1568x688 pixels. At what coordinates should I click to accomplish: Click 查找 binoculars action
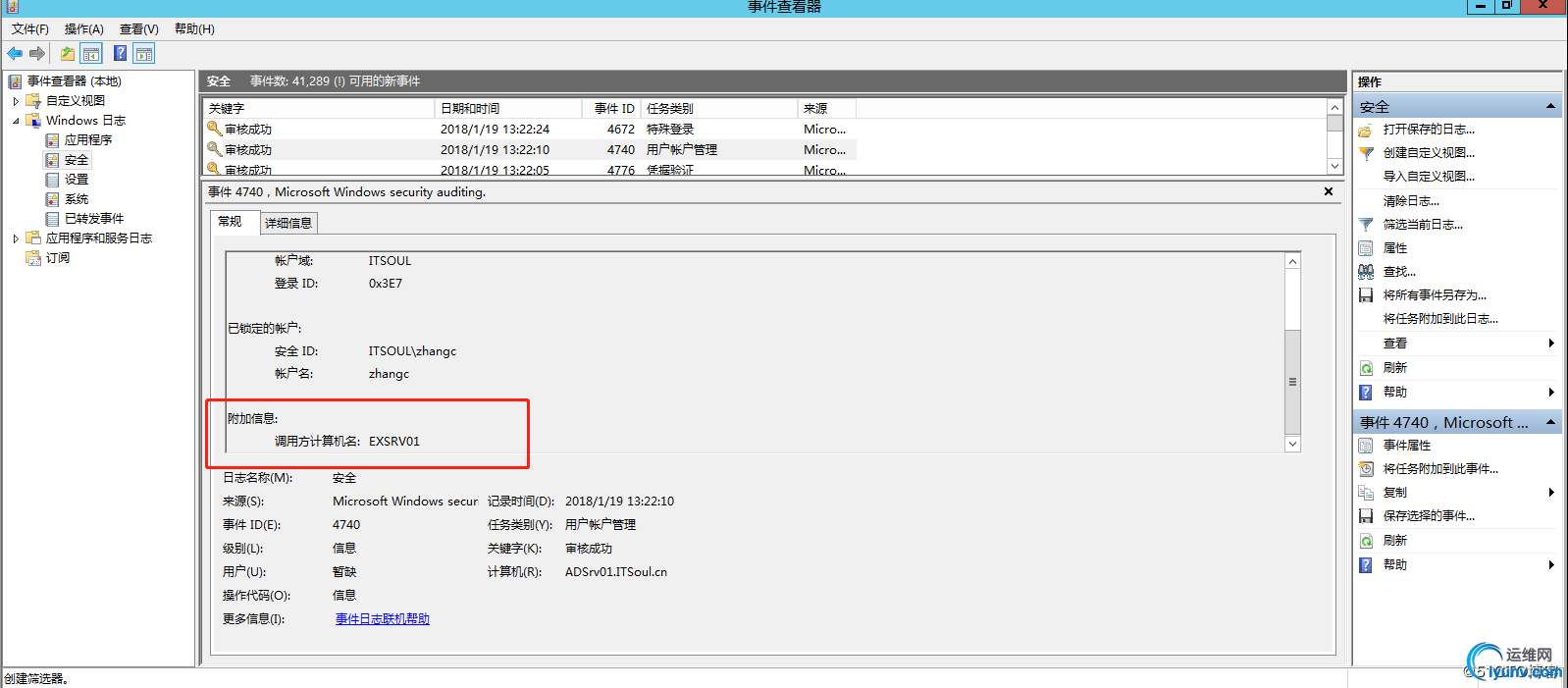pos(1399,272)
